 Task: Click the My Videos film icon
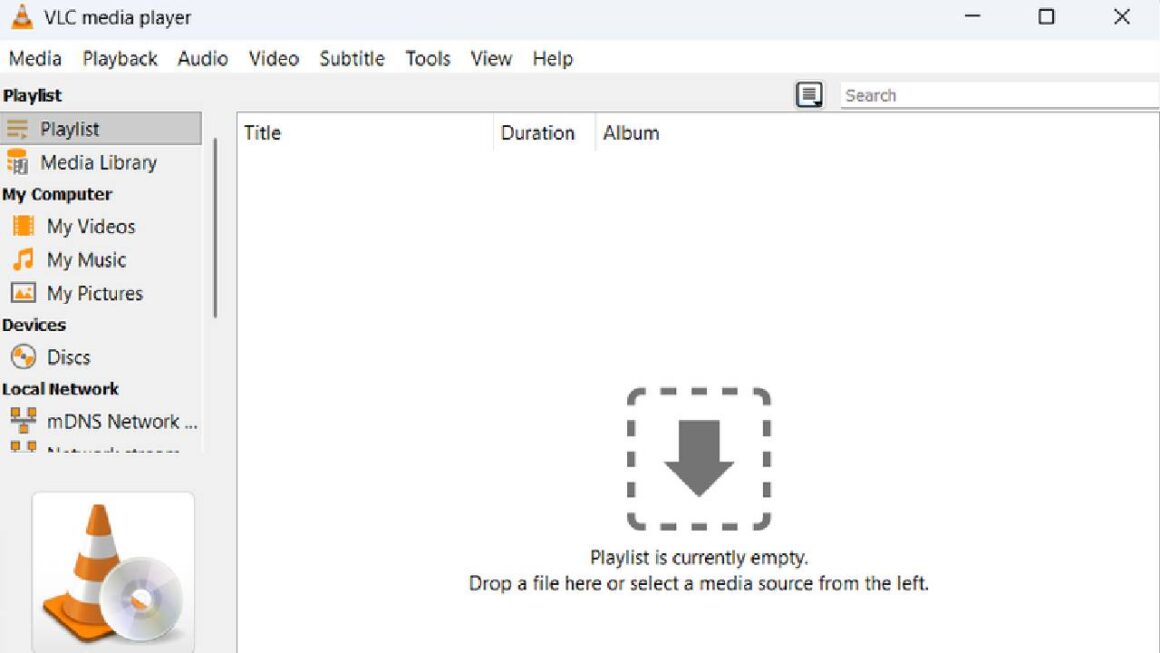pos(23,226)
